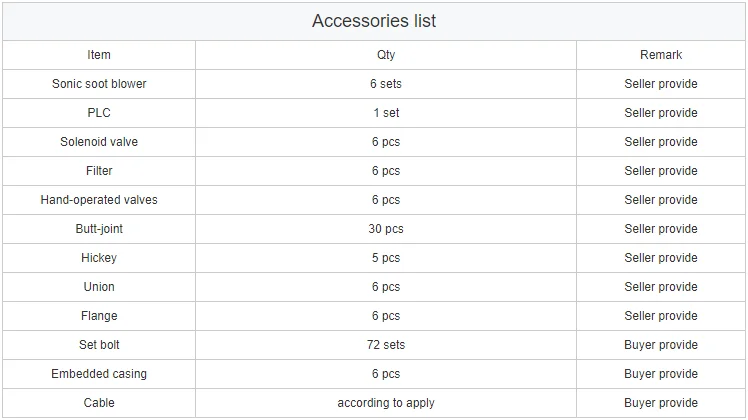Viewport: 748px width, 420px height.
Task: Select the Item column header
Action: (99, 55)
